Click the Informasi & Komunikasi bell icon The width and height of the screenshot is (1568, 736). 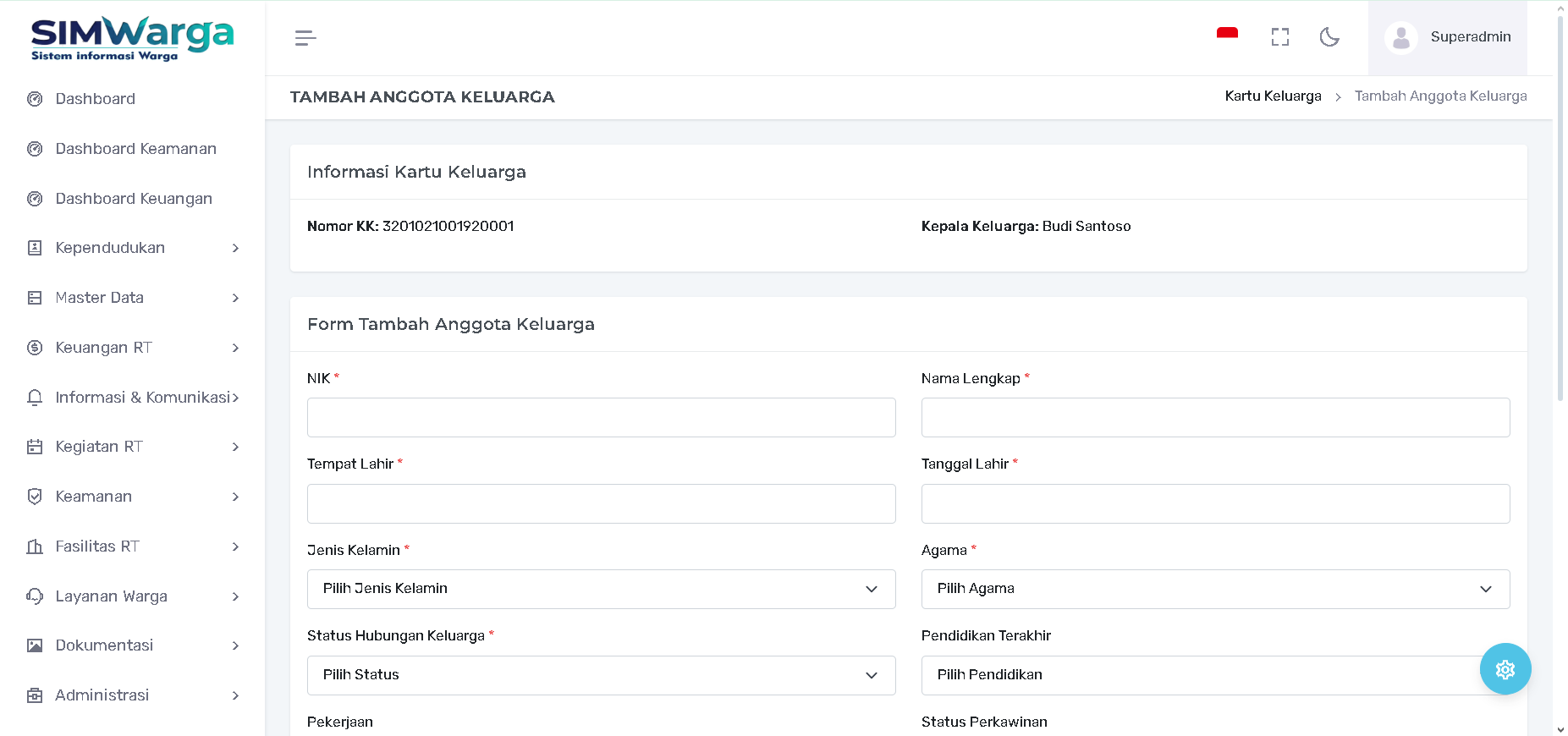point(35,398)
